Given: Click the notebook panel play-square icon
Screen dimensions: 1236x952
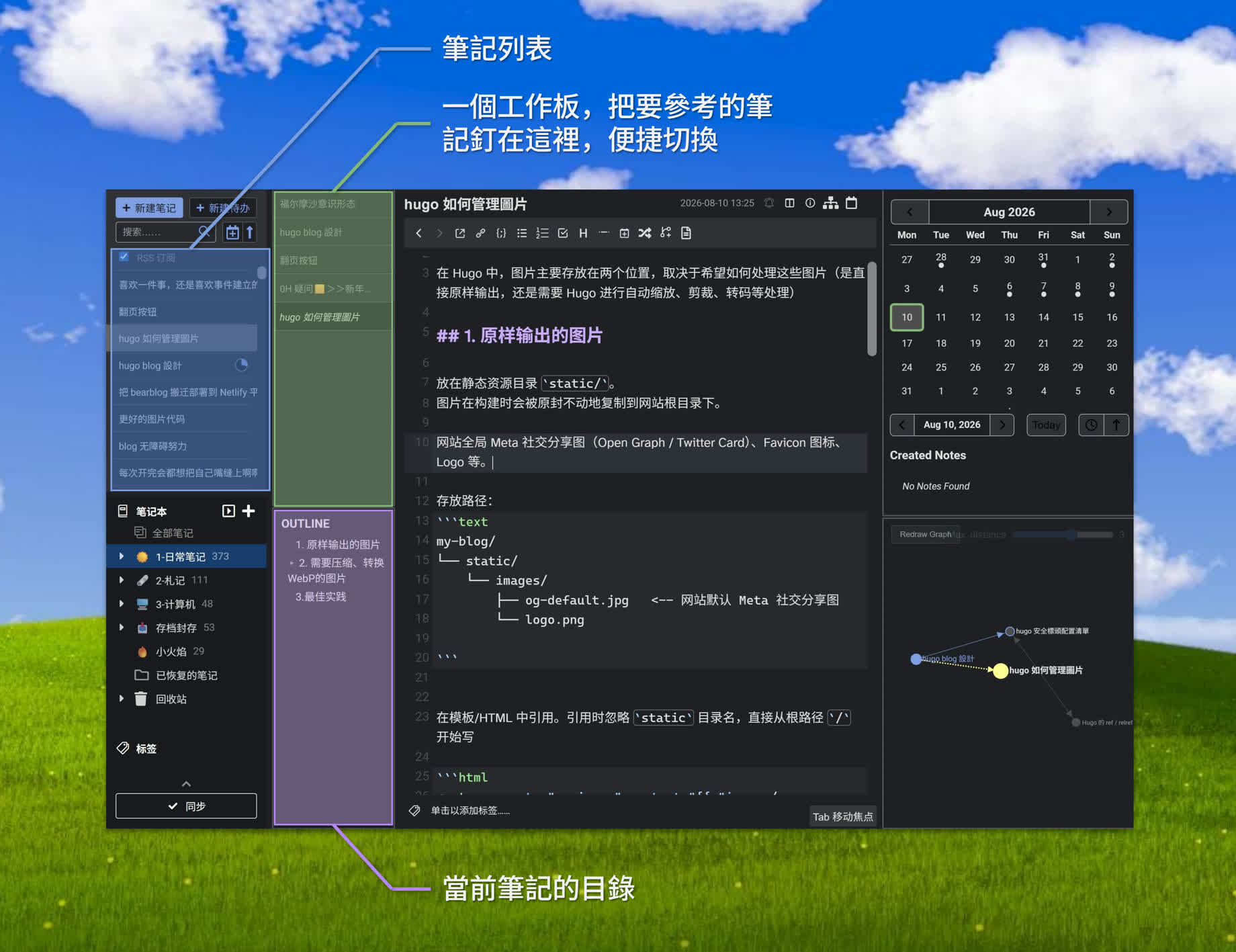Looking at the screenshot, I should point(228,511).
